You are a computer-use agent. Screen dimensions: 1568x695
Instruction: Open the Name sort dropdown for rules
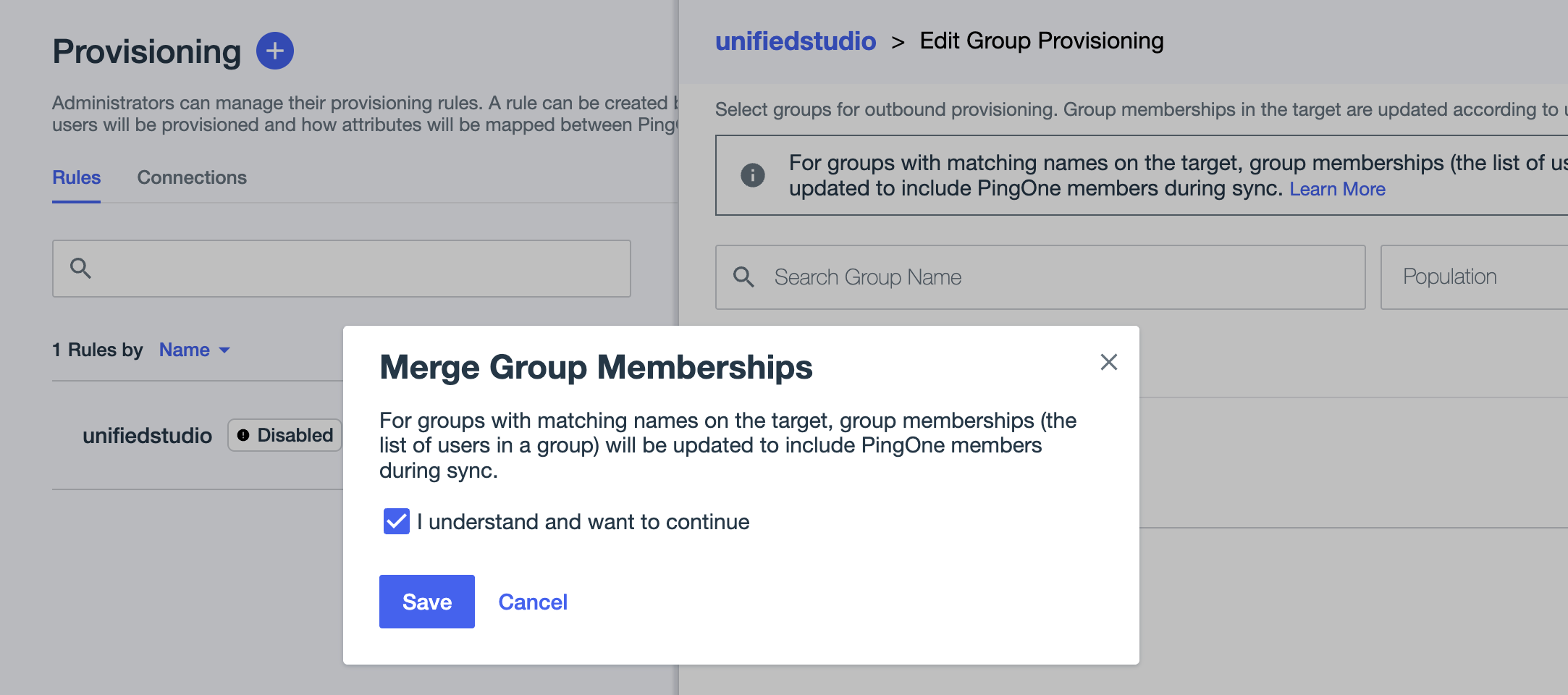pos(194,350)
